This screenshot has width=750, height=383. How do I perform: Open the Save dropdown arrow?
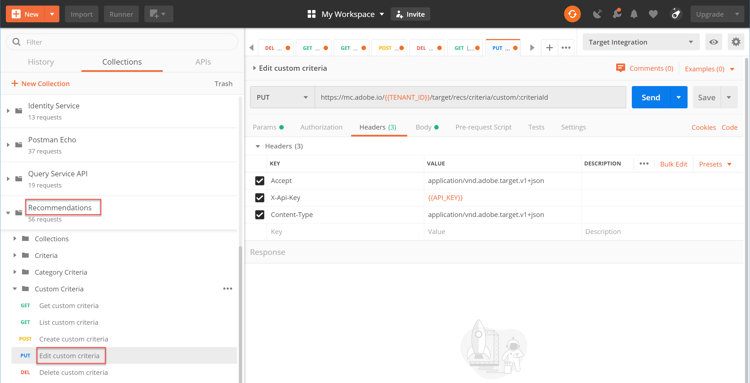[x=728, y=97]
